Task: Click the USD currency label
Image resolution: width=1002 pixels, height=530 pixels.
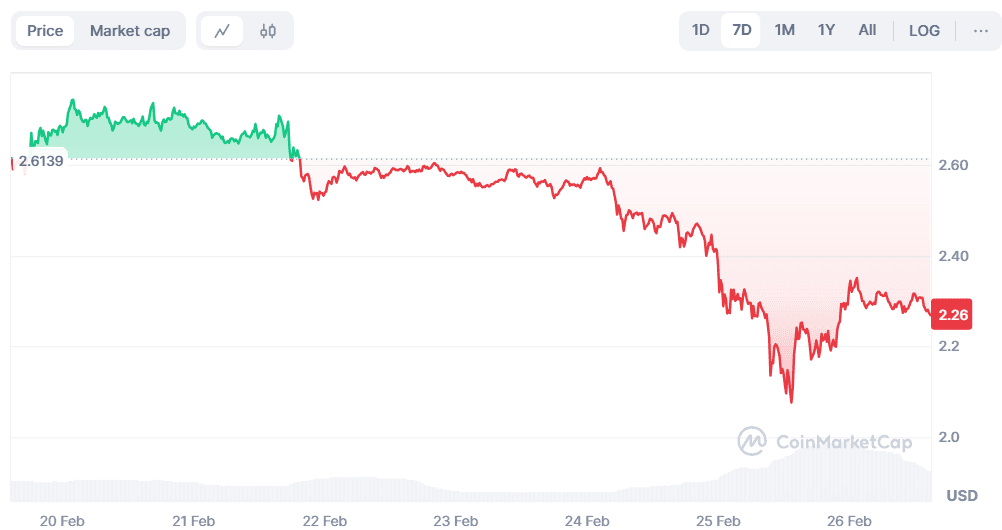Action: [x=962, y=495]
